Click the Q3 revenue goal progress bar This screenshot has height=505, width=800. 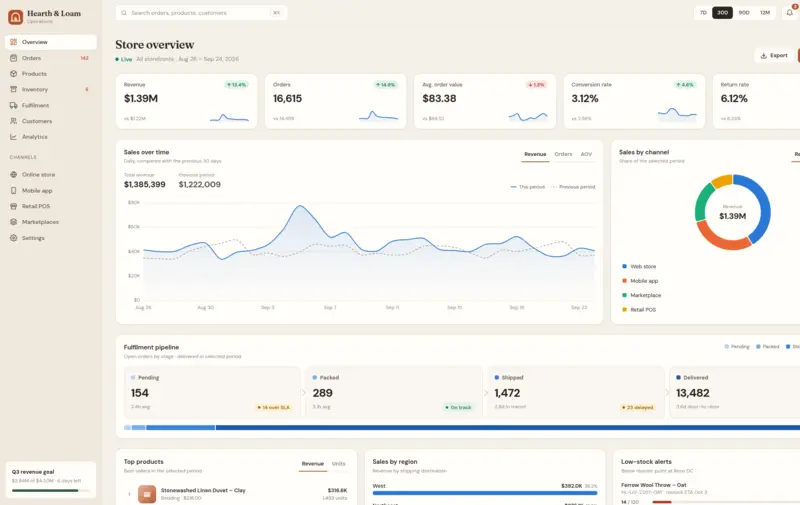pos(50,491)
